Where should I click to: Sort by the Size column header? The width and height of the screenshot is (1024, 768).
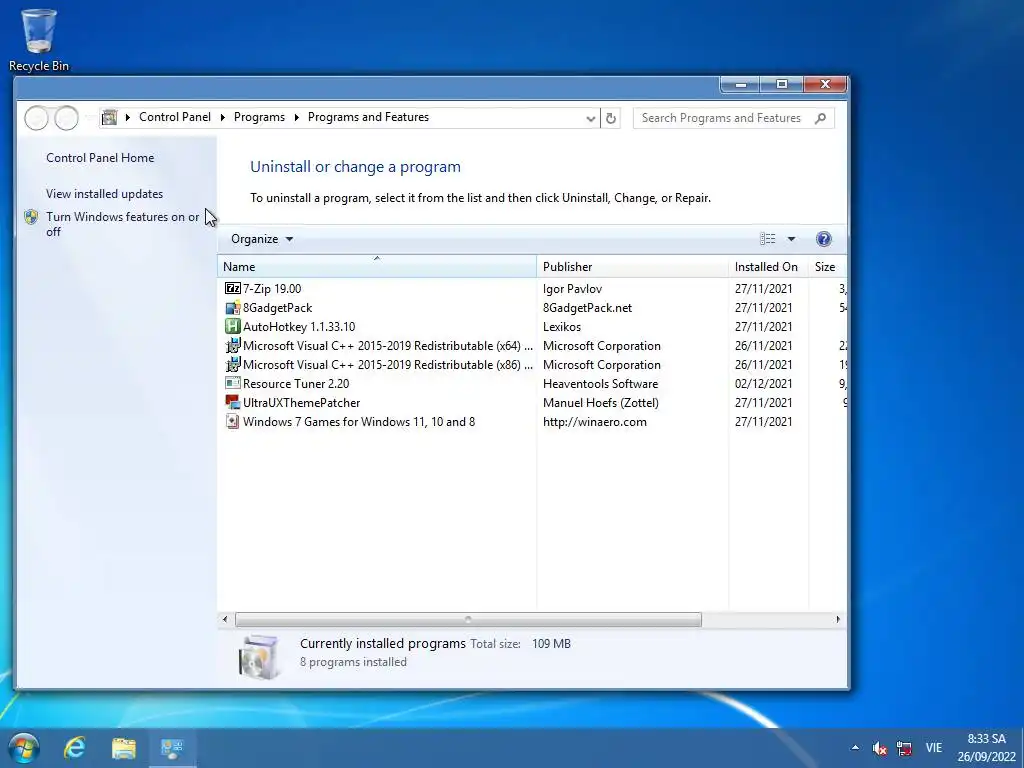(827, 266)
